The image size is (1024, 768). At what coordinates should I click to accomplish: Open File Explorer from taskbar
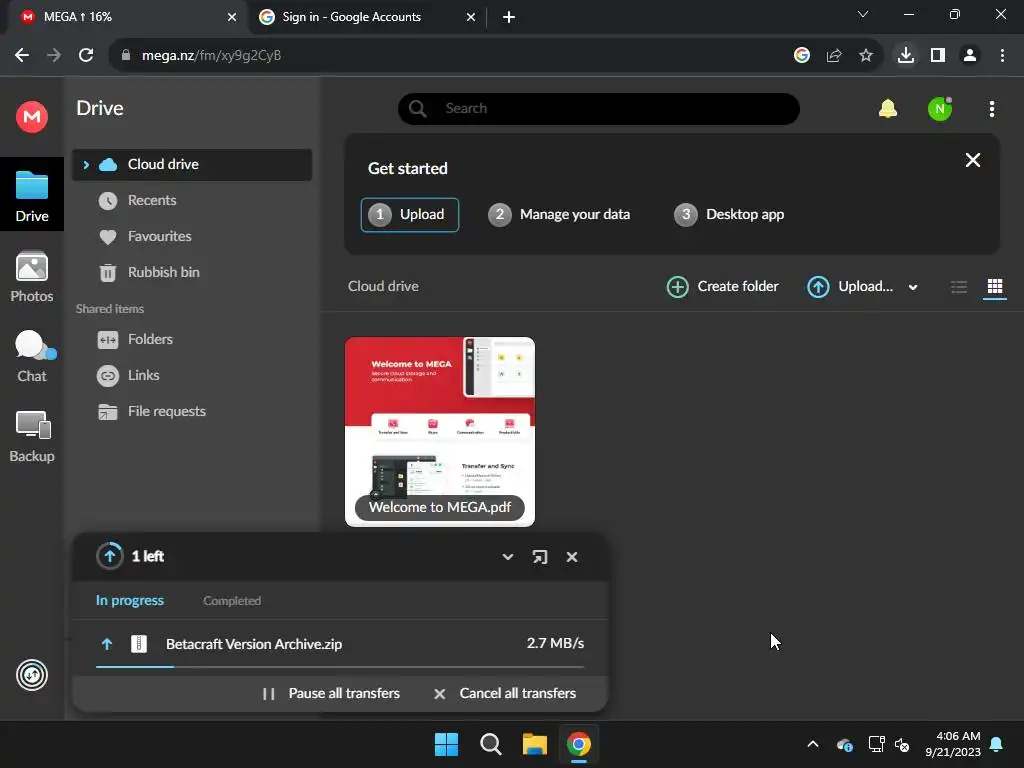coord(534,744)
